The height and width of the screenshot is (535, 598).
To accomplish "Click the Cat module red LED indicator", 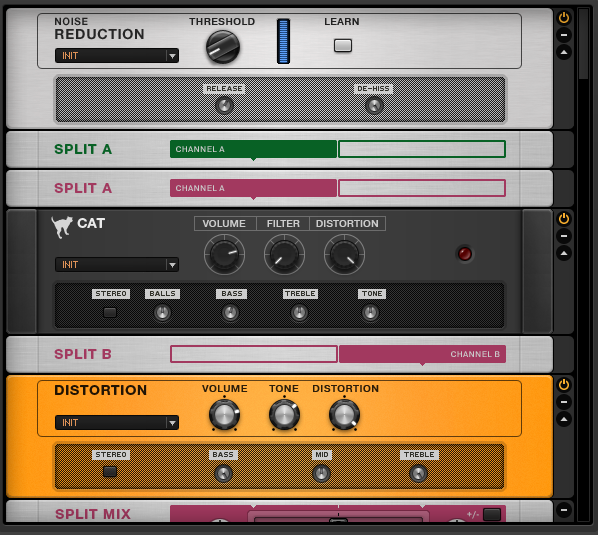I will (465, 254).
